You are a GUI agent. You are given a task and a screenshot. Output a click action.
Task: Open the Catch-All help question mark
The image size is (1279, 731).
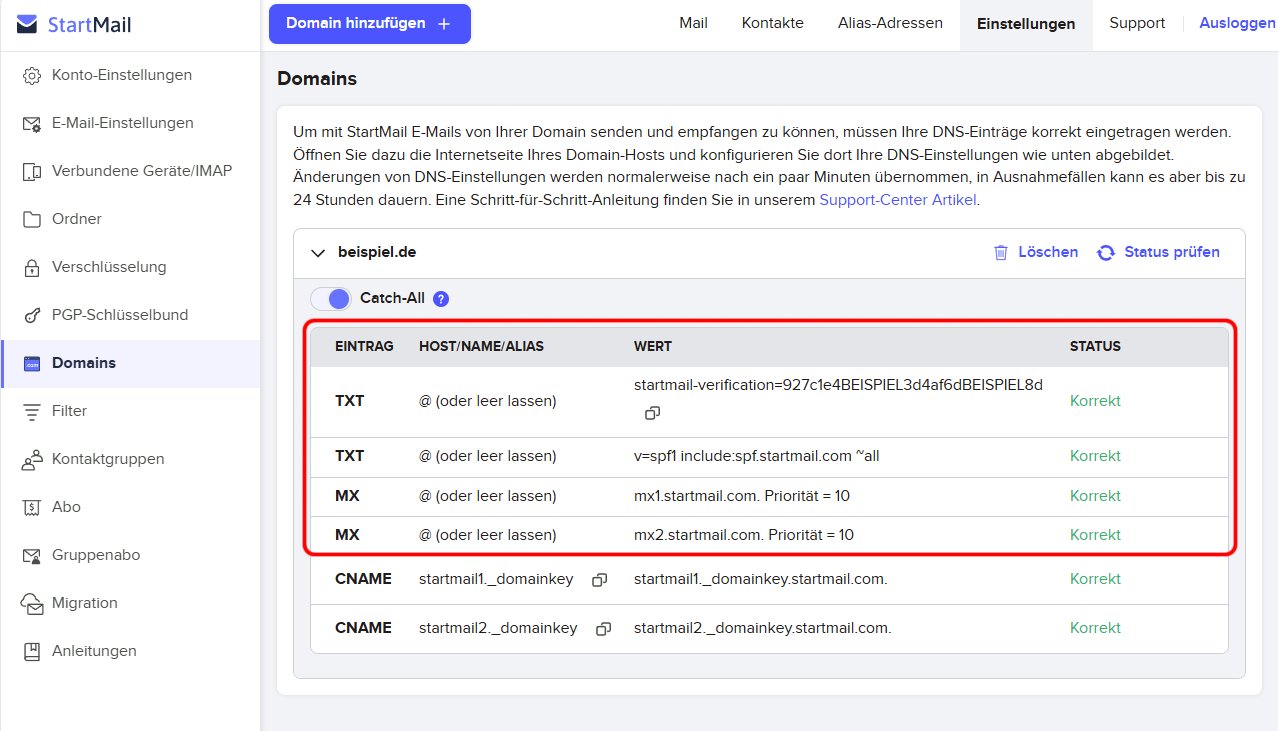coord(441,298)
